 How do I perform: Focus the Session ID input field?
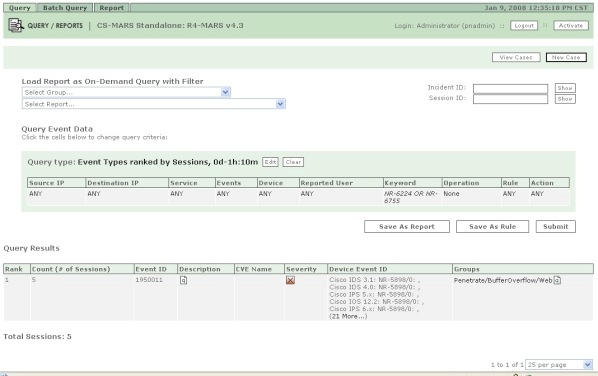[x=510, y=99]
